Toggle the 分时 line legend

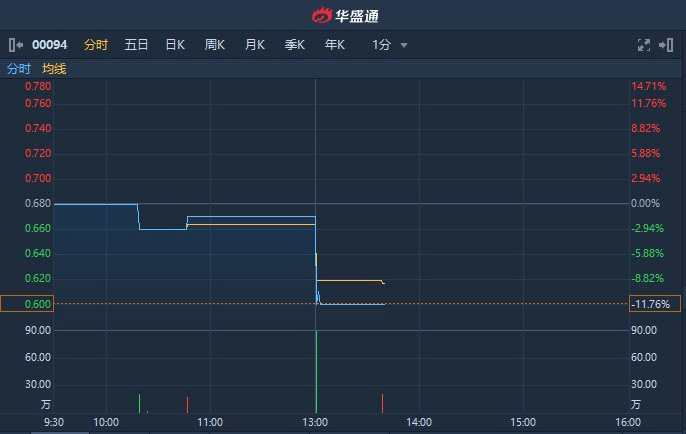[19, 69]
